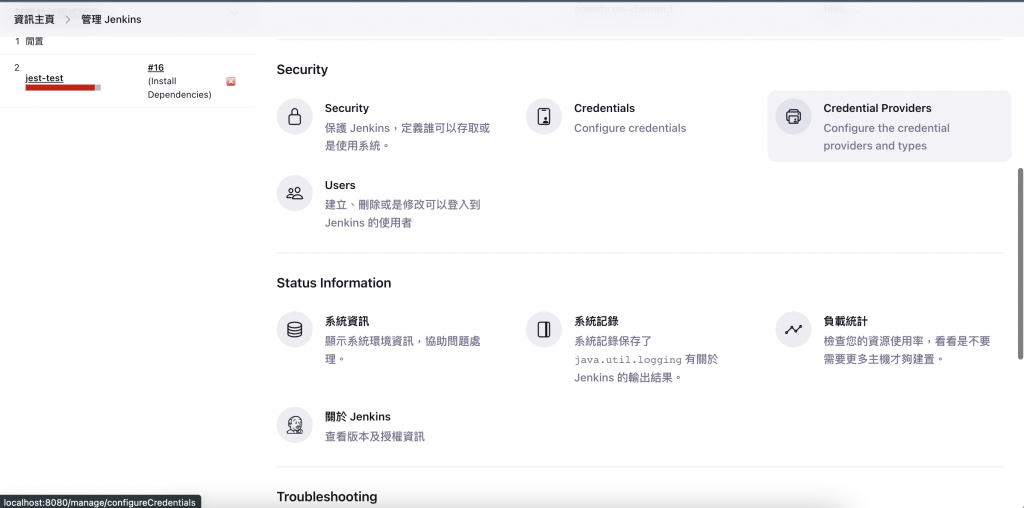Open the 負載統計 graph icon
This screenshot has width=1024, height=508.
(x=793, y=330)
